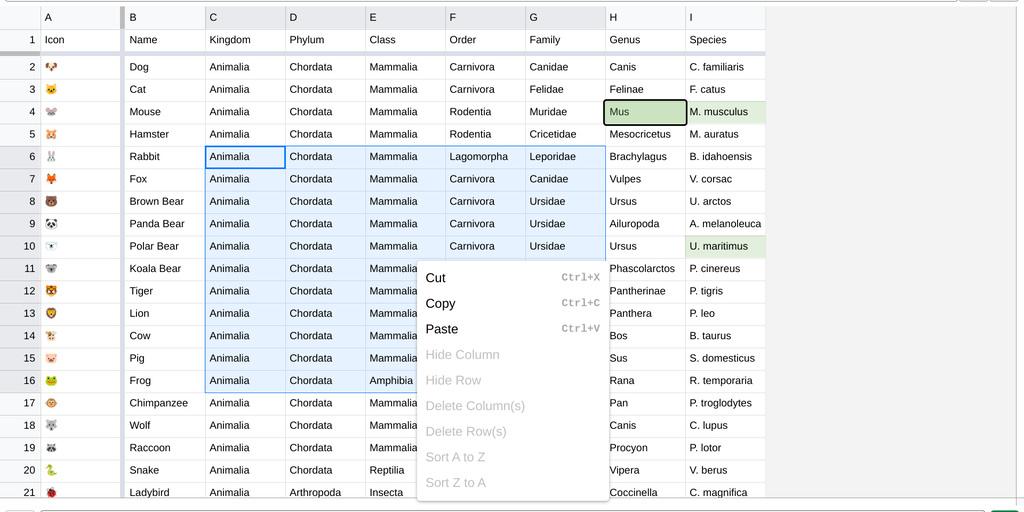Select the Chimpanzee name cell
1024x512 pixels.
[x=164, y=403]
